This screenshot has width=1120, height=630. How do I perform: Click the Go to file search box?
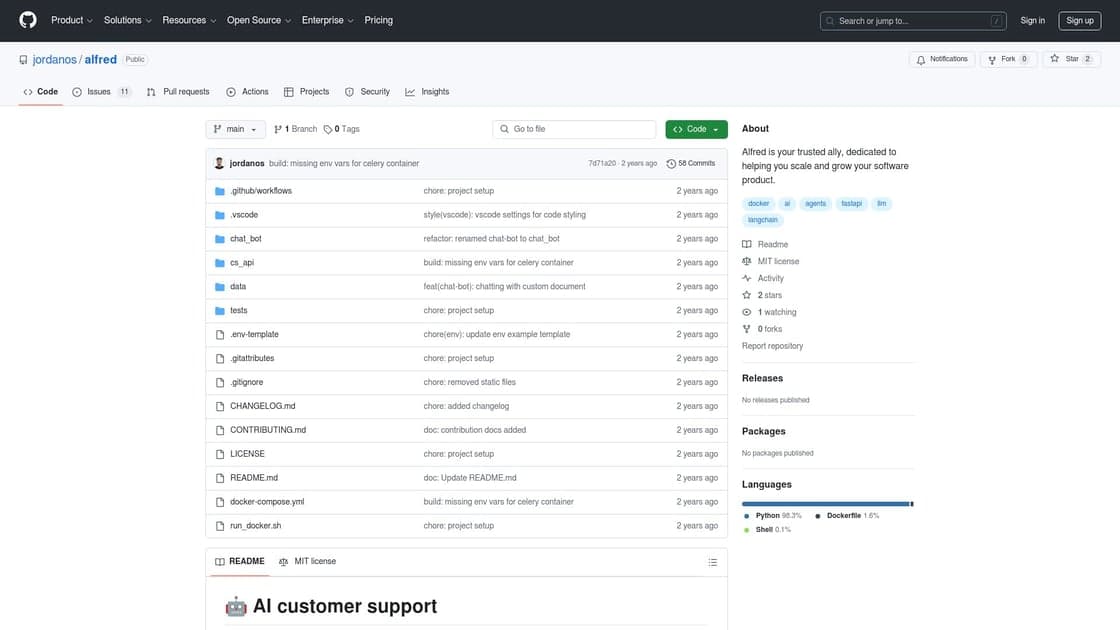tap(575, 126)
